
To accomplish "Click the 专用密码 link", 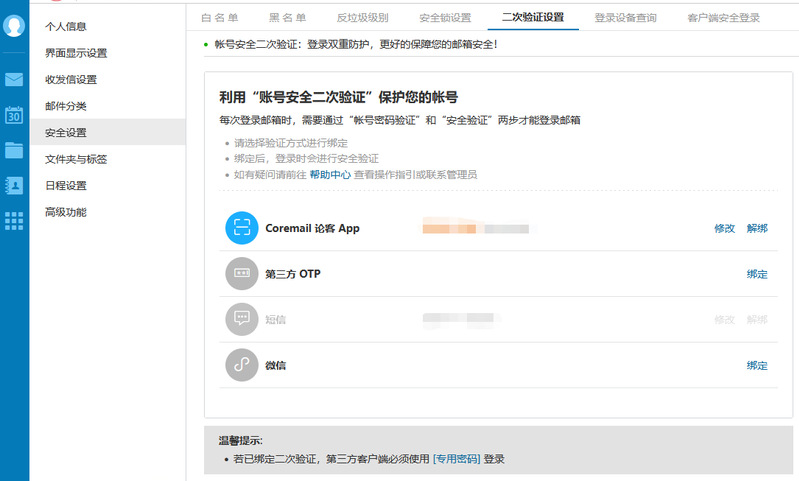I will tap(455, 459).
